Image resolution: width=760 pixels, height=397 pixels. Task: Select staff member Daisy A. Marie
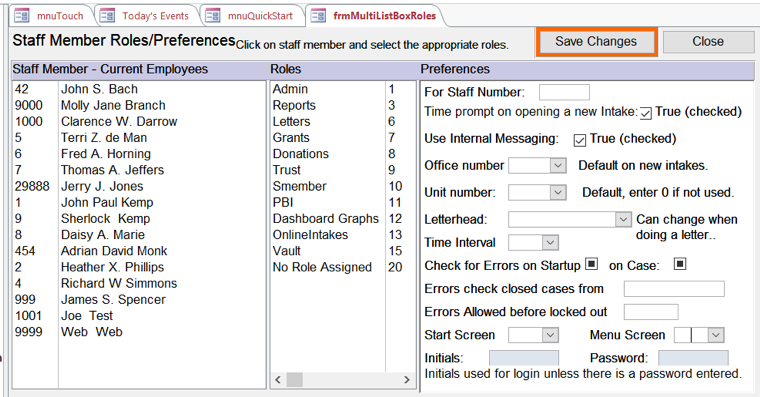139,235
